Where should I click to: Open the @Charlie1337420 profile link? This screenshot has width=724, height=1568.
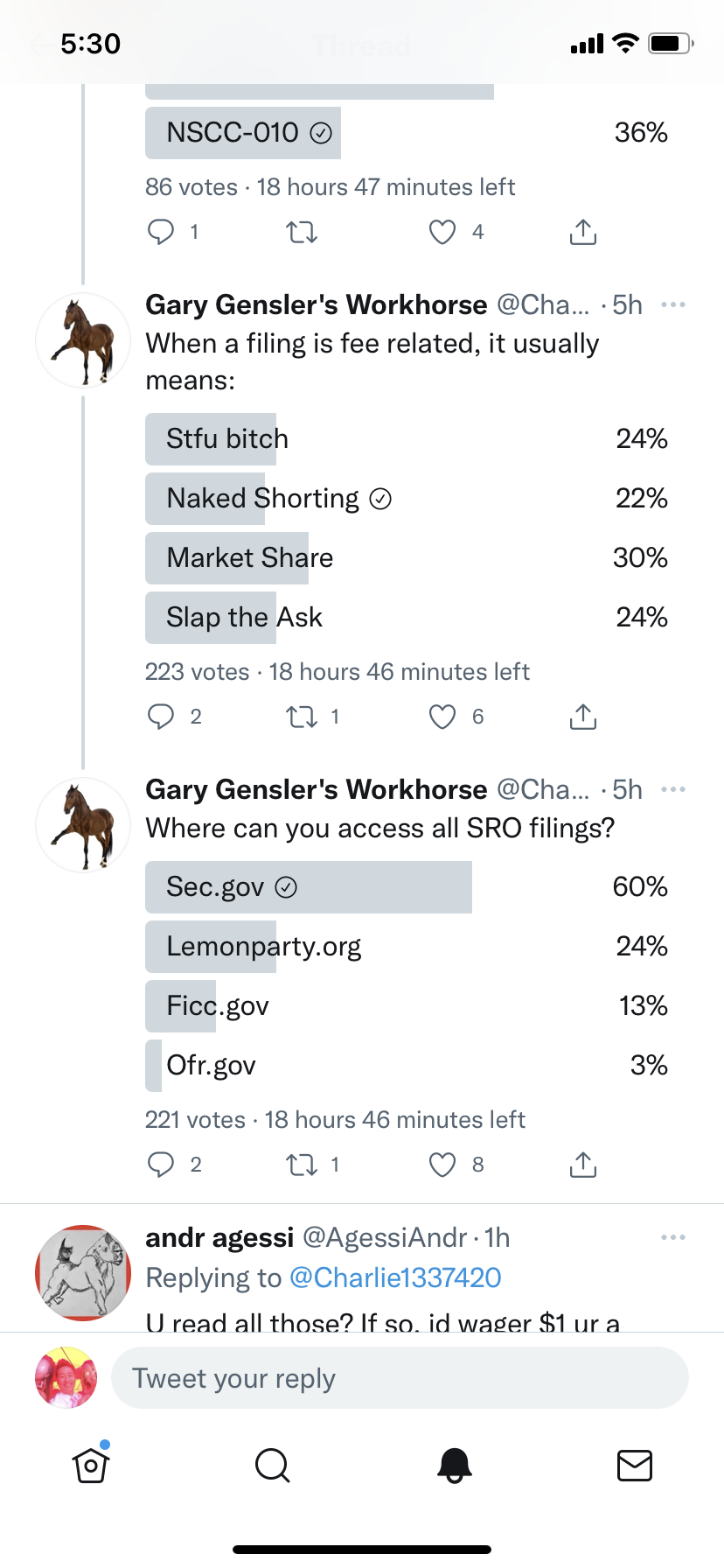pos(395,1277)
